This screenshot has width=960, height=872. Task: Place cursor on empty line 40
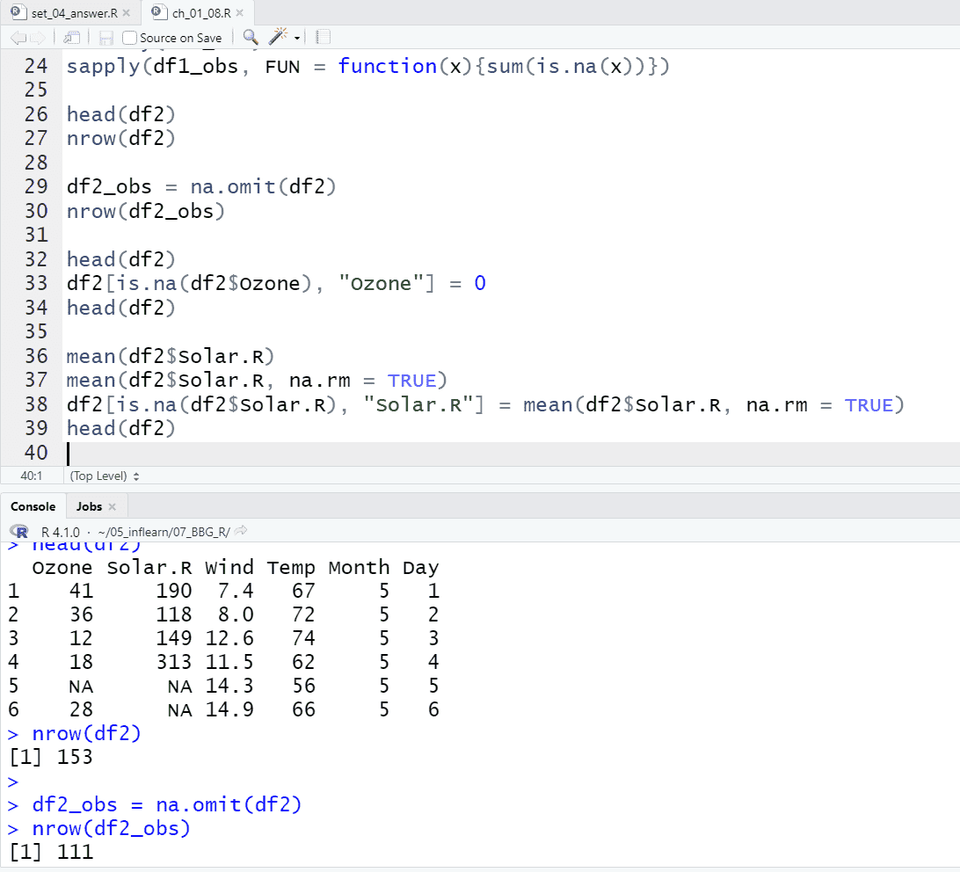click(513, 454)
